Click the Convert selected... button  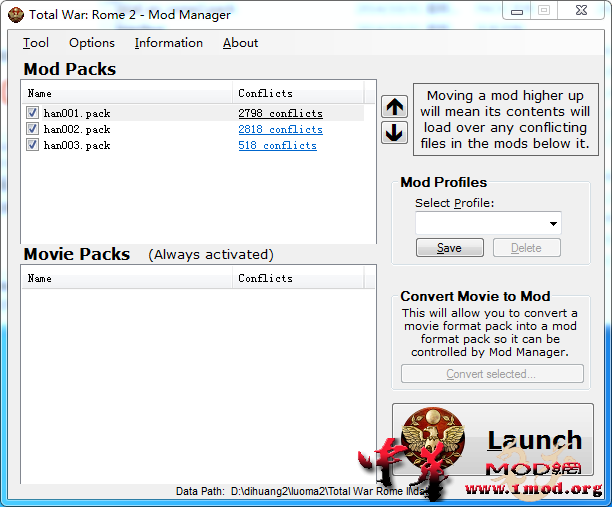point(492,374)
